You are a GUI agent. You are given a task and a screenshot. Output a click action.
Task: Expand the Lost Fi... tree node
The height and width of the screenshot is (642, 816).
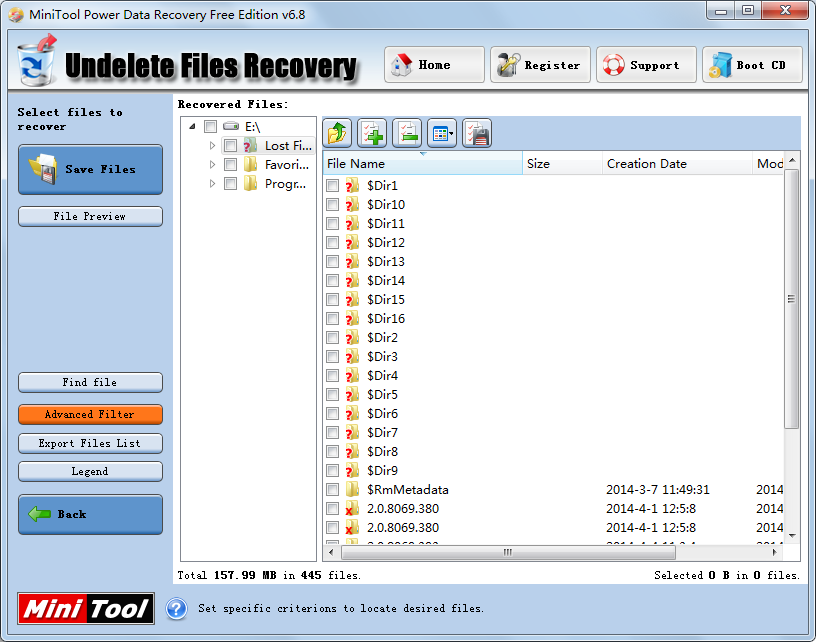pyautogui.click(x=212, y=146)
